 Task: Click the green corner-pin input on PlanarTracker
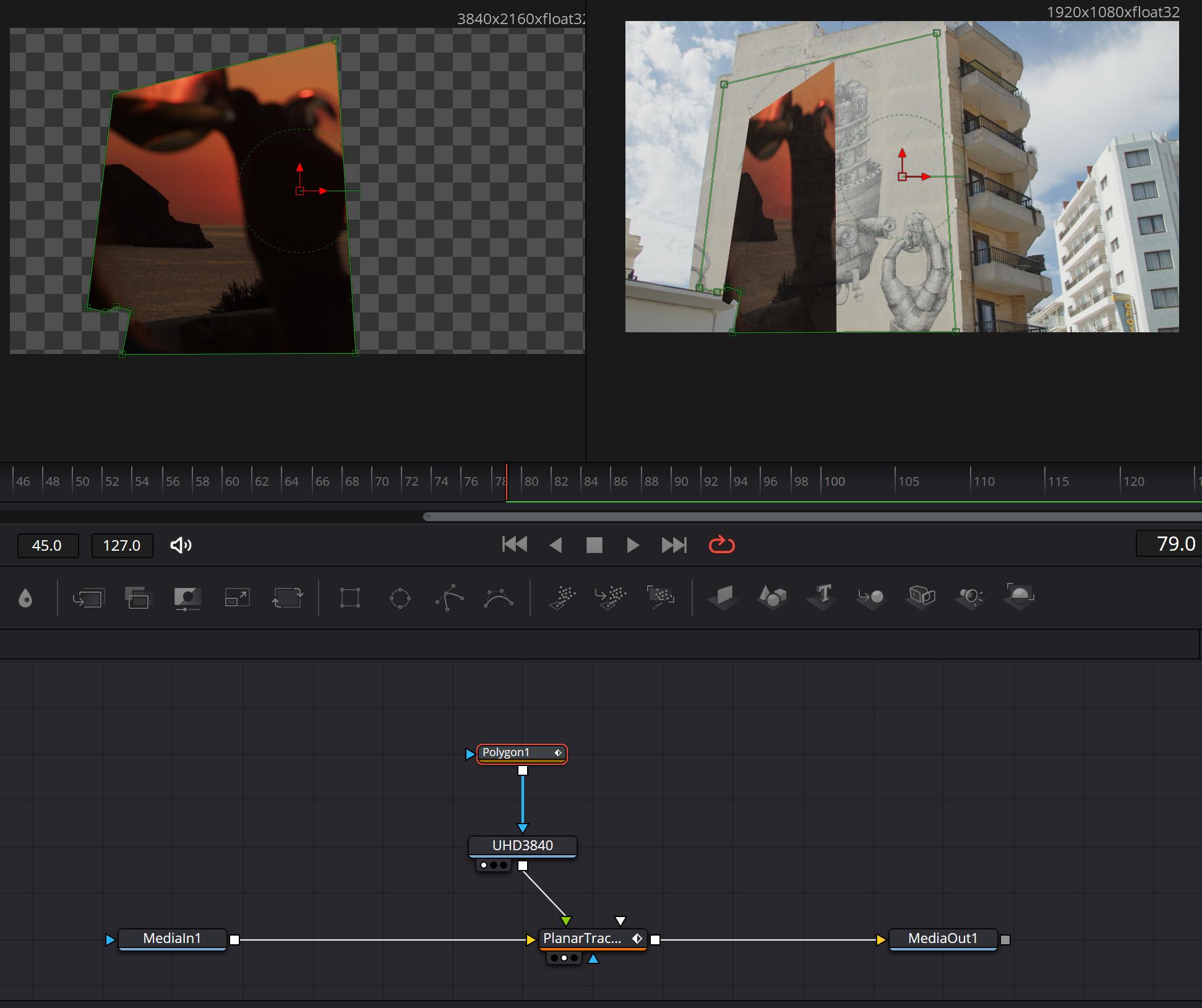click(565, 921)
